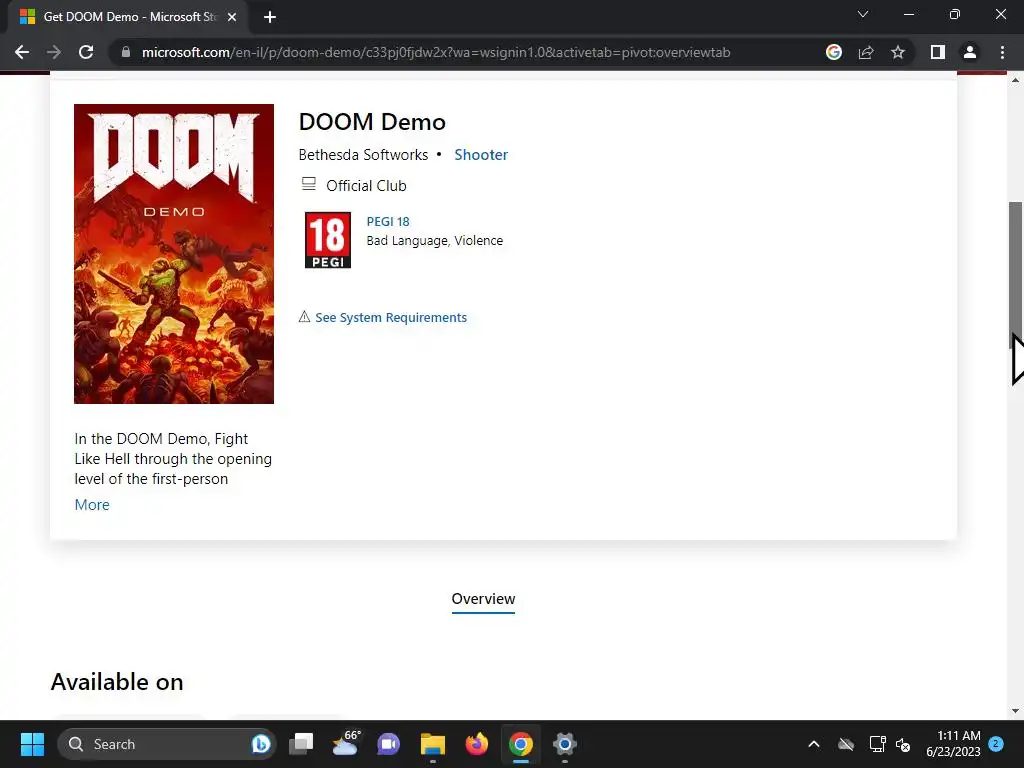Click the muted volume tray icon

click(x=904, y=744)
